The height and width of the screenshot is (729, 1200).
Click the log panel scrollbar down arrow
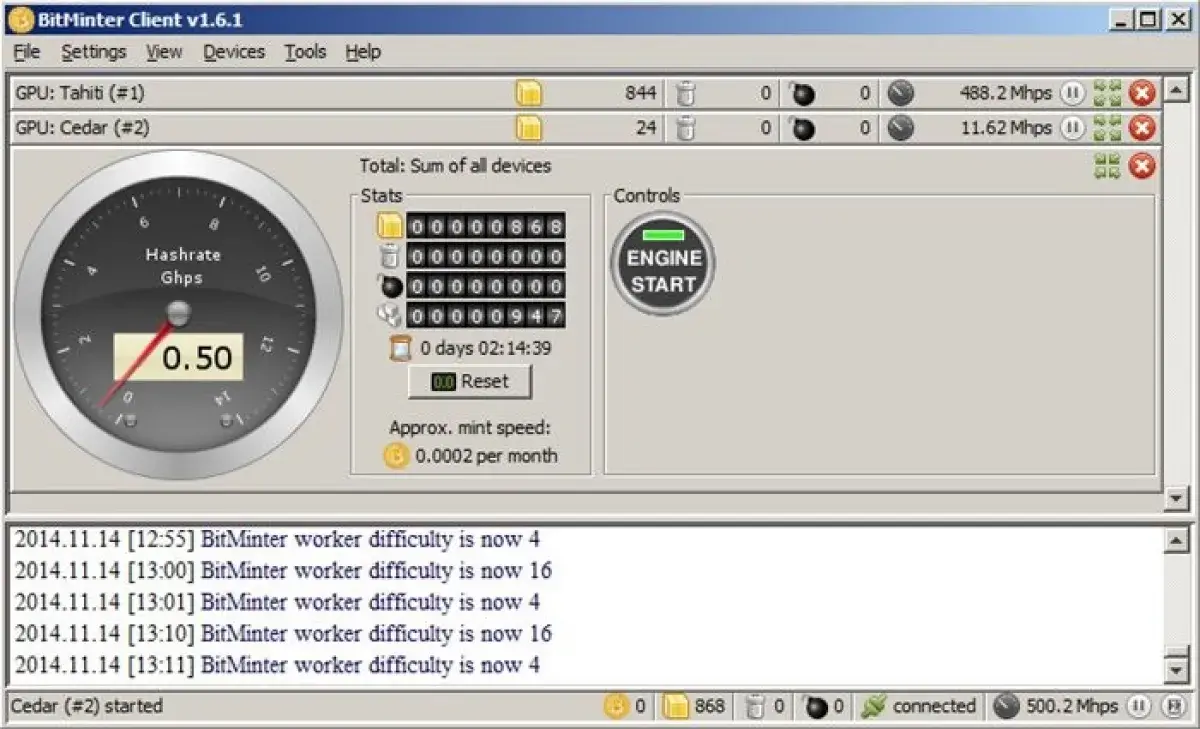pos(1177,669)
